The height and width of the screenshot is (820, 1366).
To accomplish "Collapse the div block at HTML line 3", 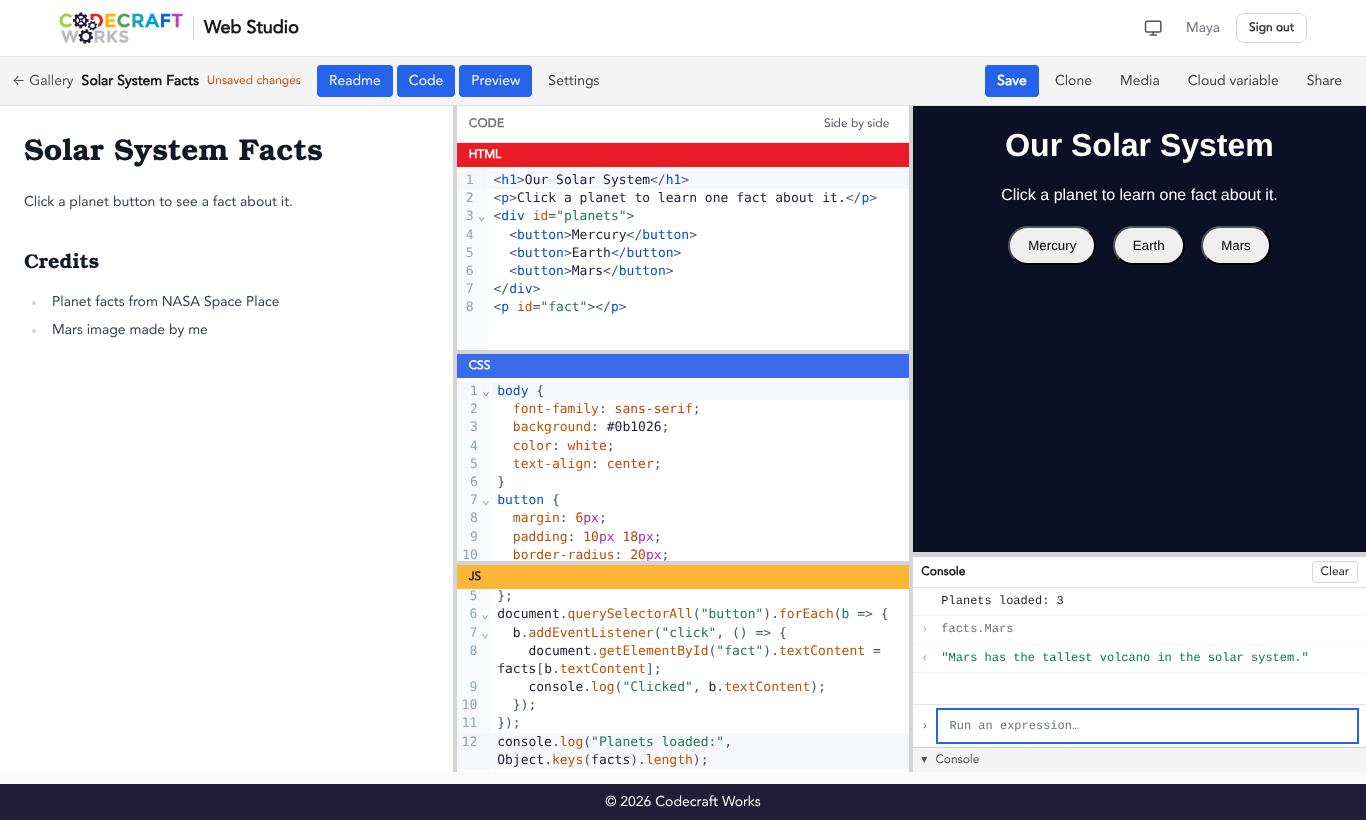I will [x=481, y=217].
